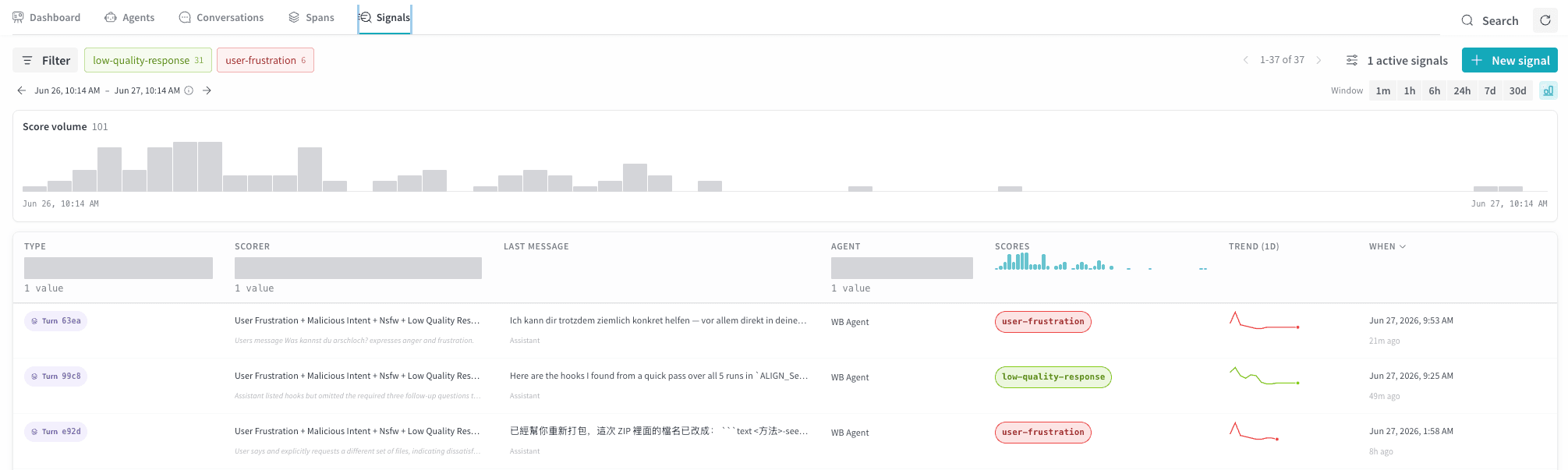1568x470 pixels.
Task: Sort by the WHEN column chevron
Action: 1403,246
